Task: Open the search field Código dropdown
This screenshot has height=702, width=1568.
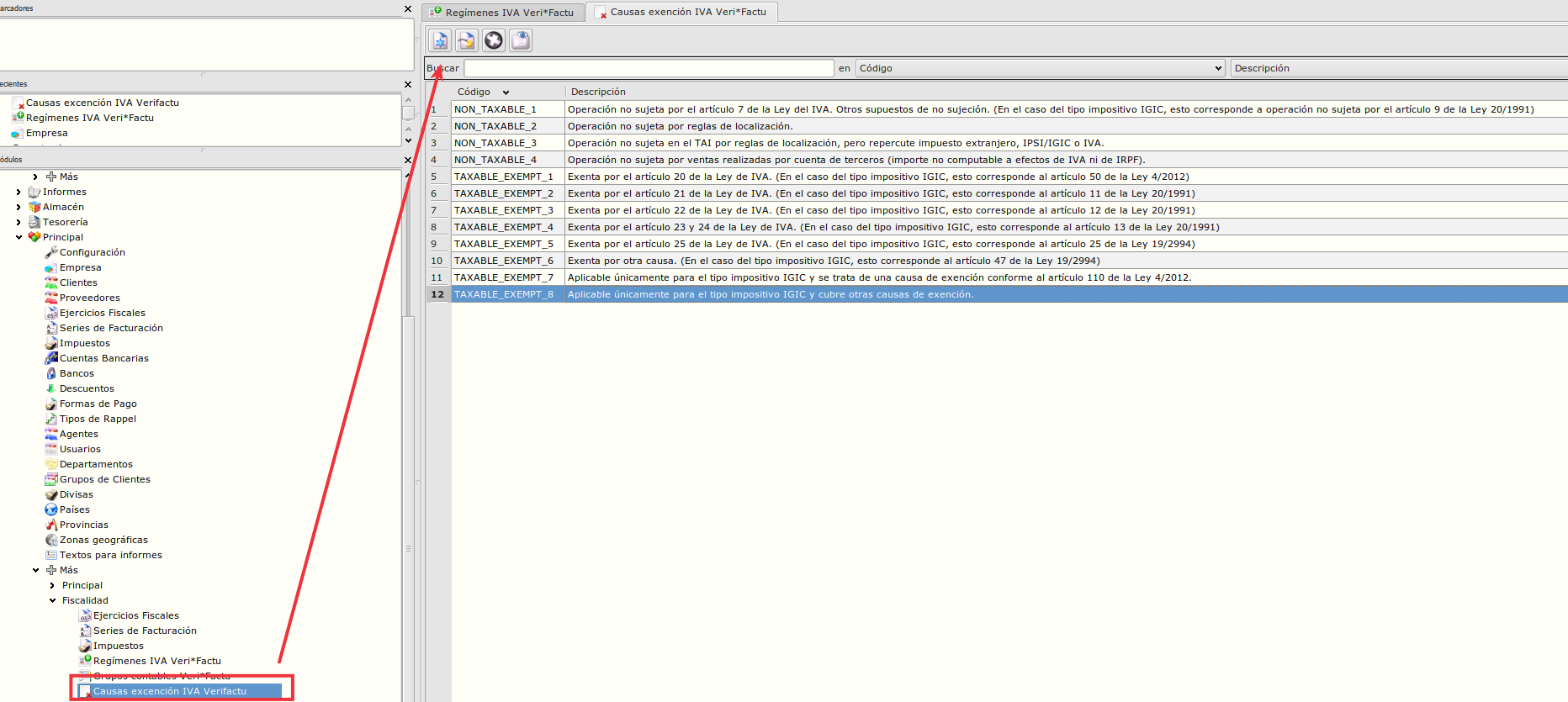Action: tap(1040, 68)
